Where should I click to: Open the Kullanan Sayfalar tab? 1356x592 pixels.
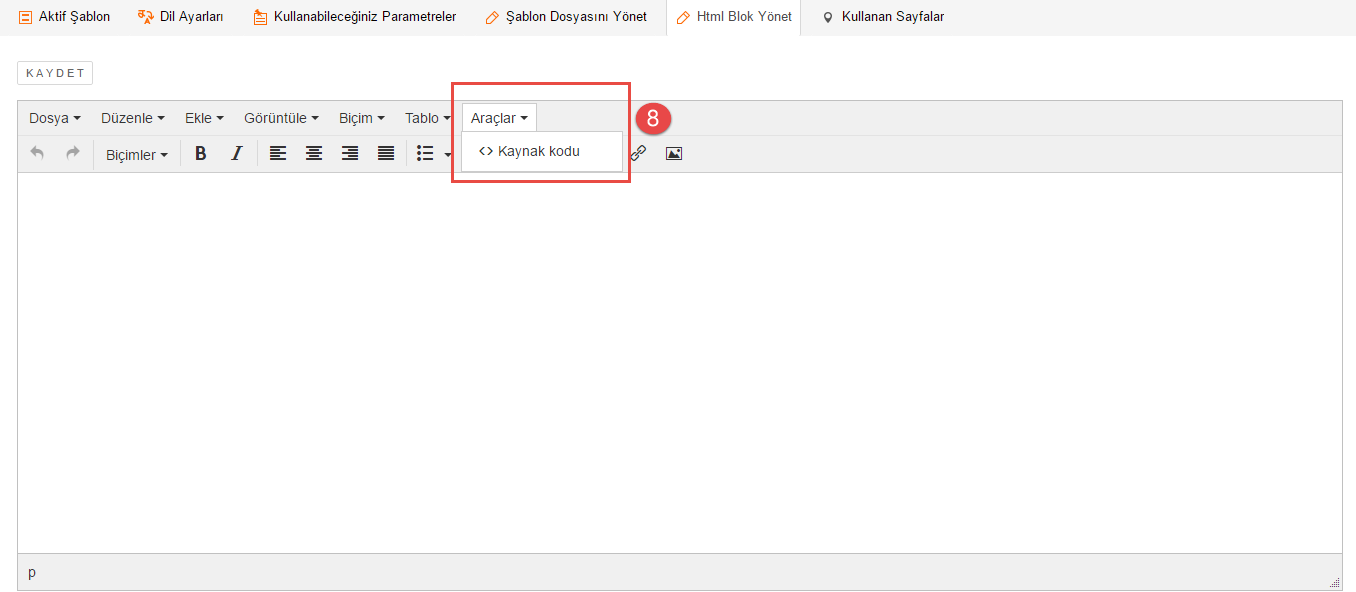[x=883, y=17]
